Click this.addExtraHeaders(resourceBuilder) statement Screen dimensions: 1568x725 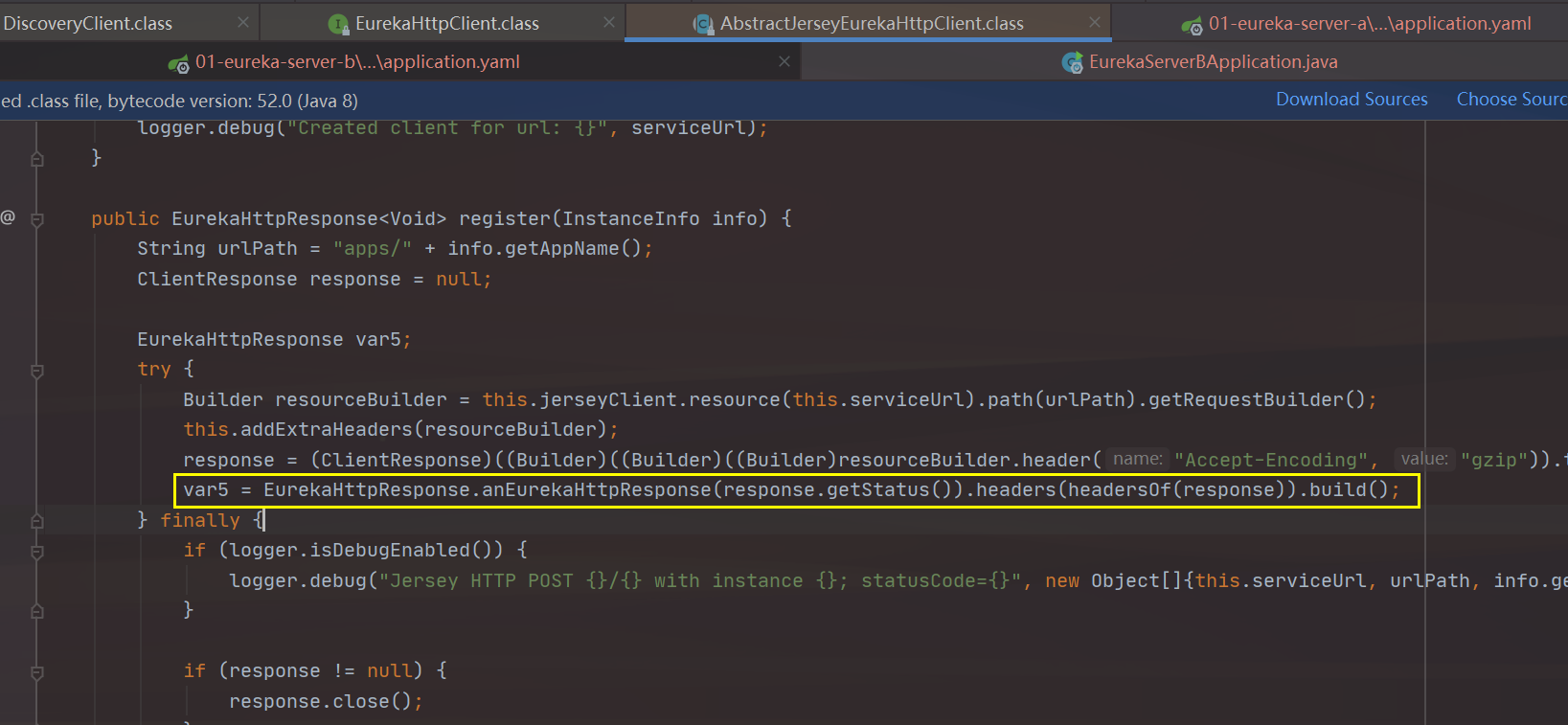click(x=400, y=429)
